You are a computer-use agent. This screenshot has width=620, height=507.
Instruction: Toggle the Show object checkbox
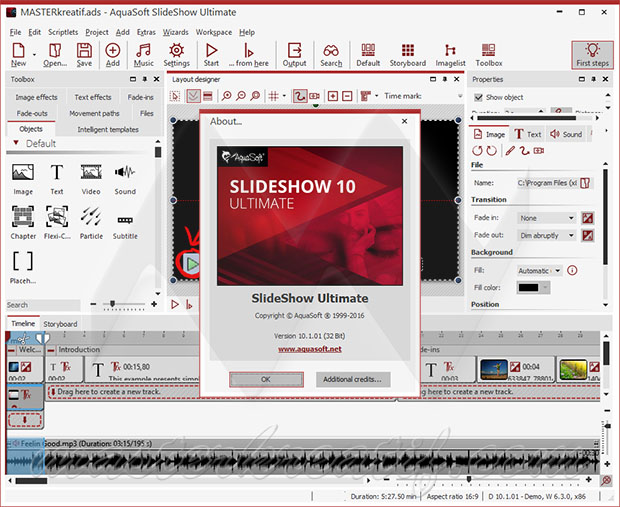point(478,97)
